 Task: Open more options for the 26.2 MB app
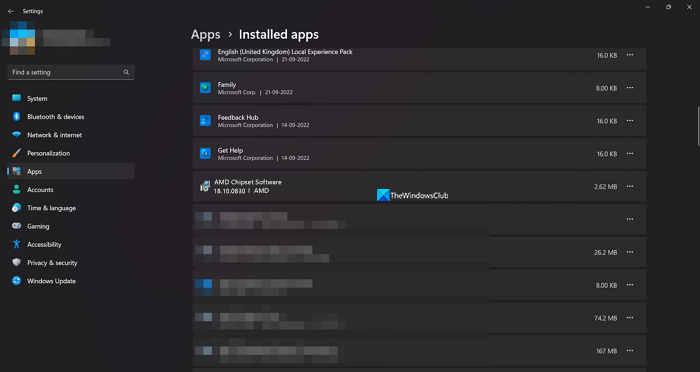click(x=630, y=252)
